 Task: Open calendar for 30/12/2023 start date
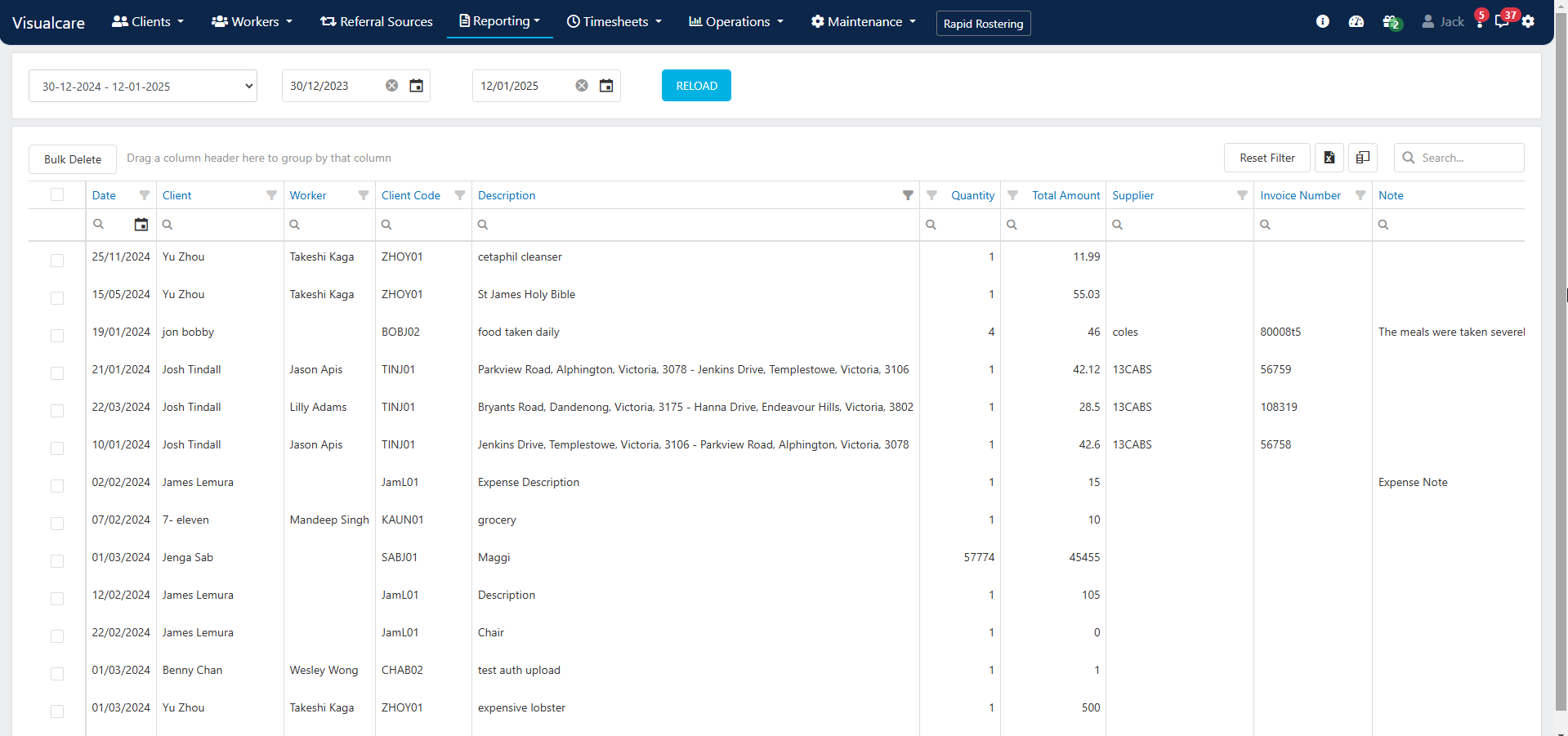point(416,86)
